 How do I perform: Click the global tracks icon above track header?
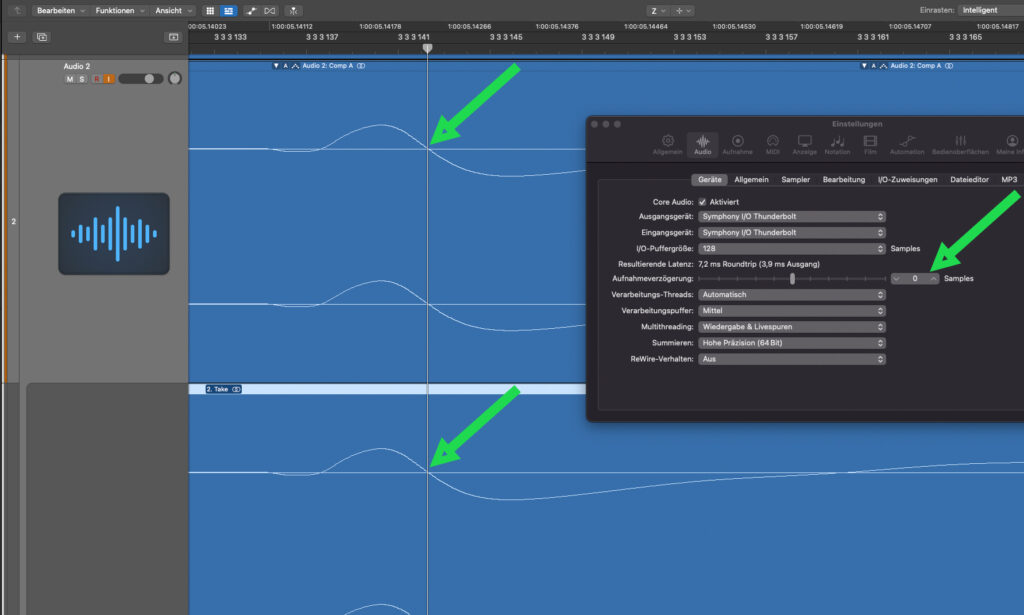coord(173,37)
